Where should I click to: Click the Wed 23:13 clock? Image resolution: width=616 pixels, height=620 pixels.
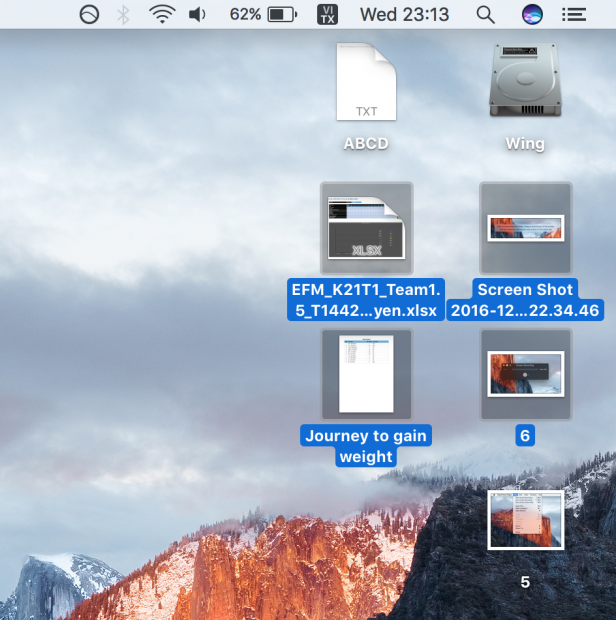coord(404,15)
